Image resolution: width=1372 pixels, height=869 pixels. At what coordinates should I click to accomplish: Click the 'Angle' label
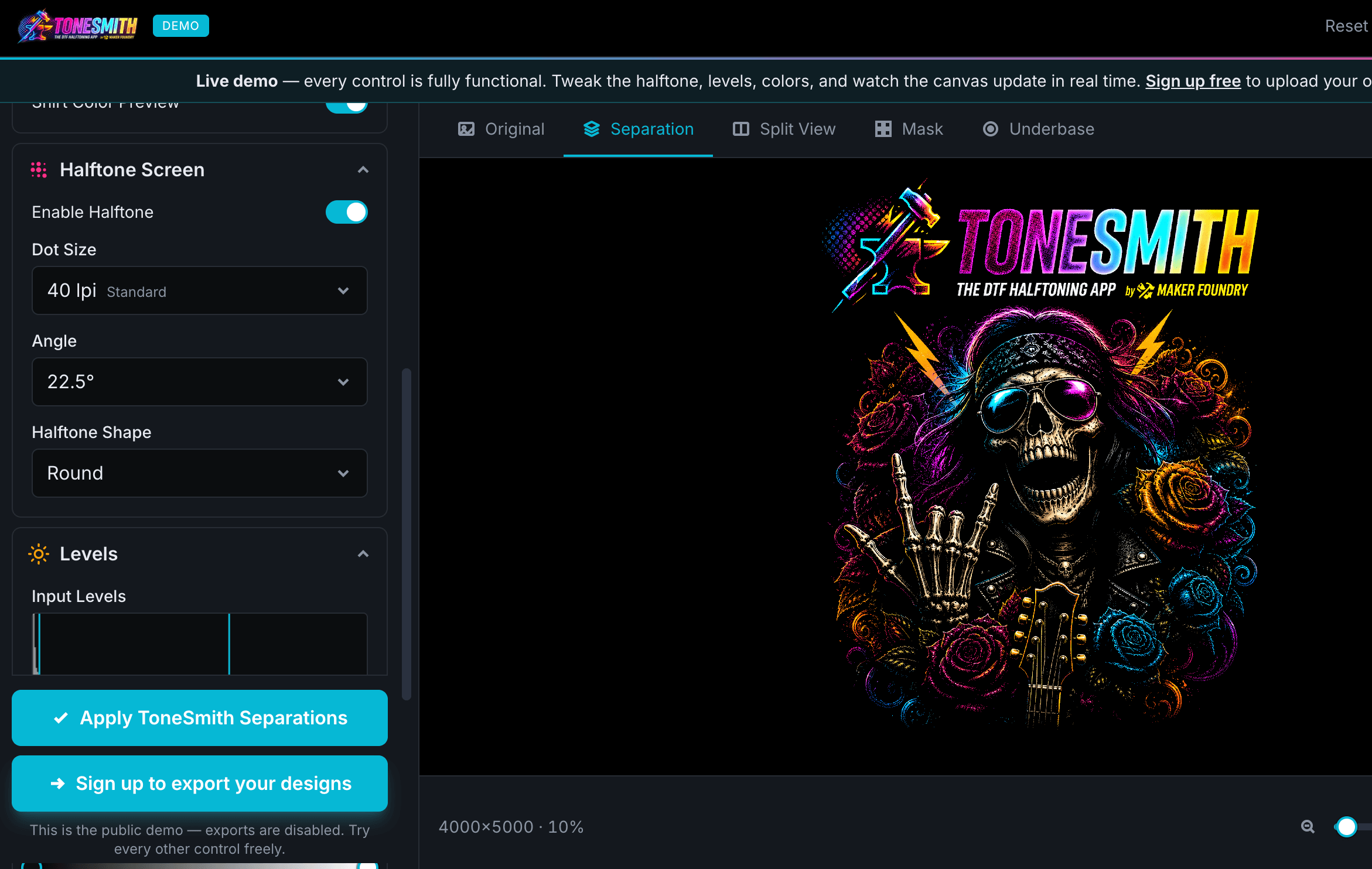[x=54, y=341]
